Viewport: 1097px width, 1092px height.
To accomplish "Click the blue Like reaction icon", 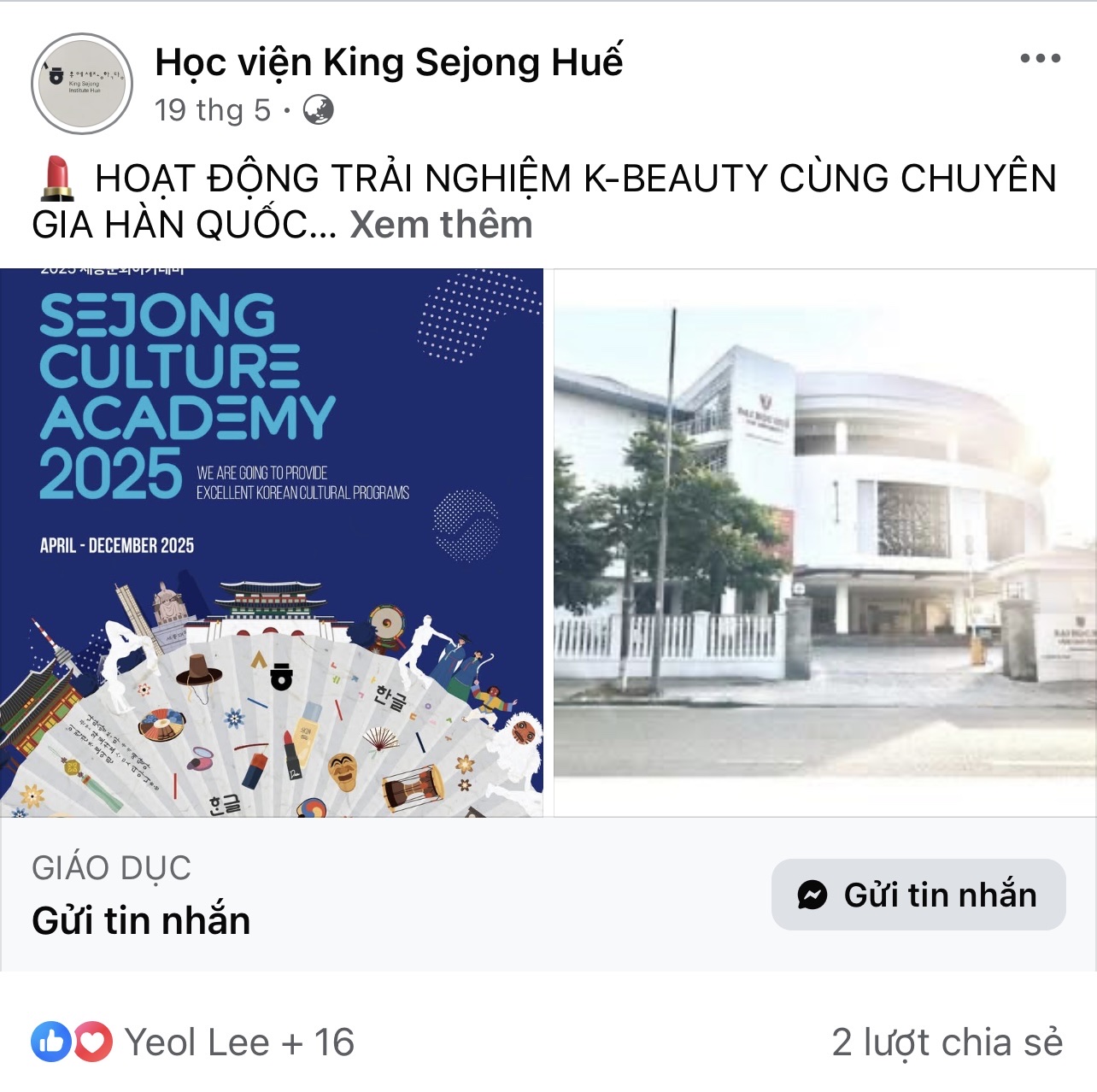I will point(51,1042).
